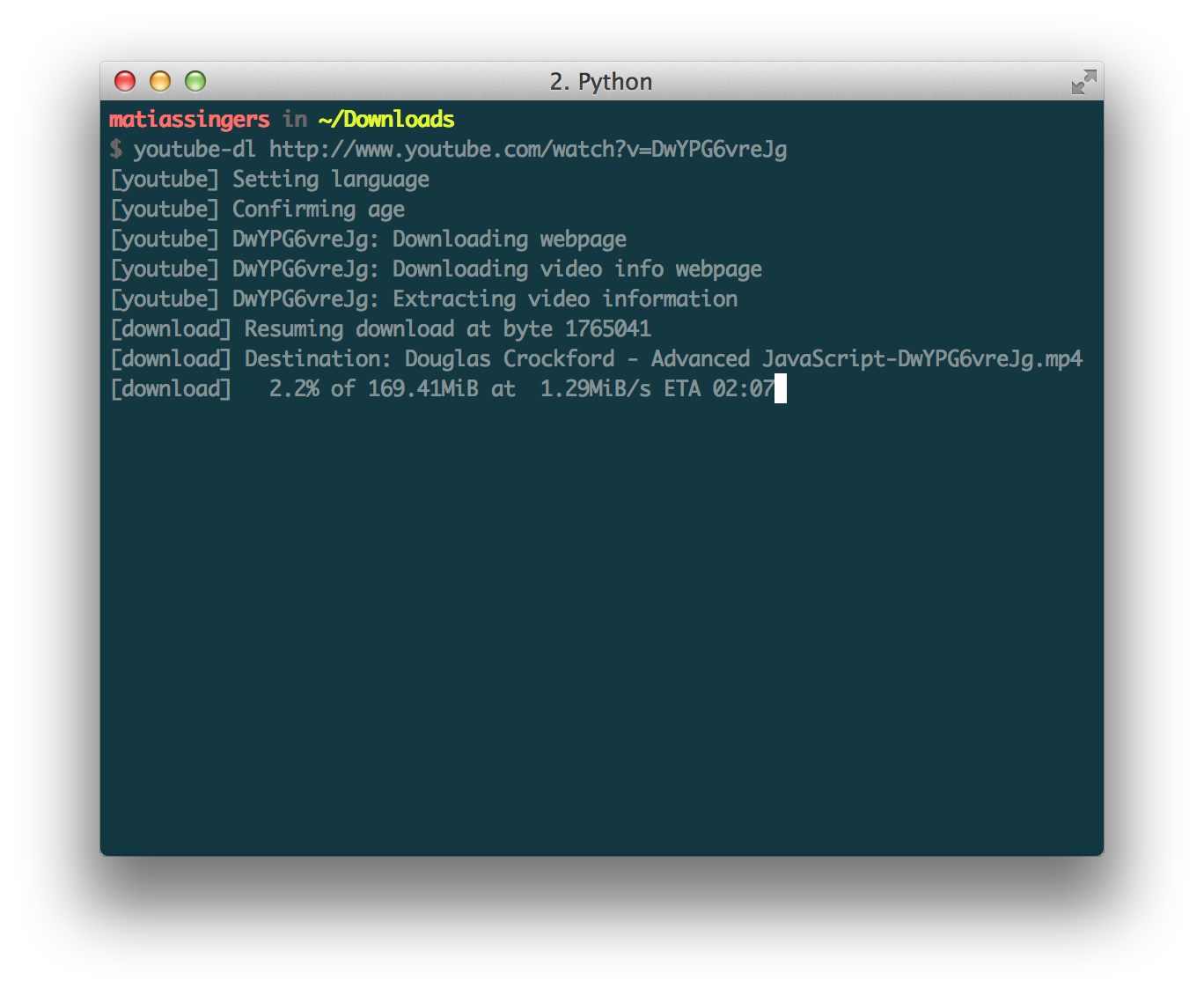Click the 'ETA 02:07' text

tap(719, 389)
